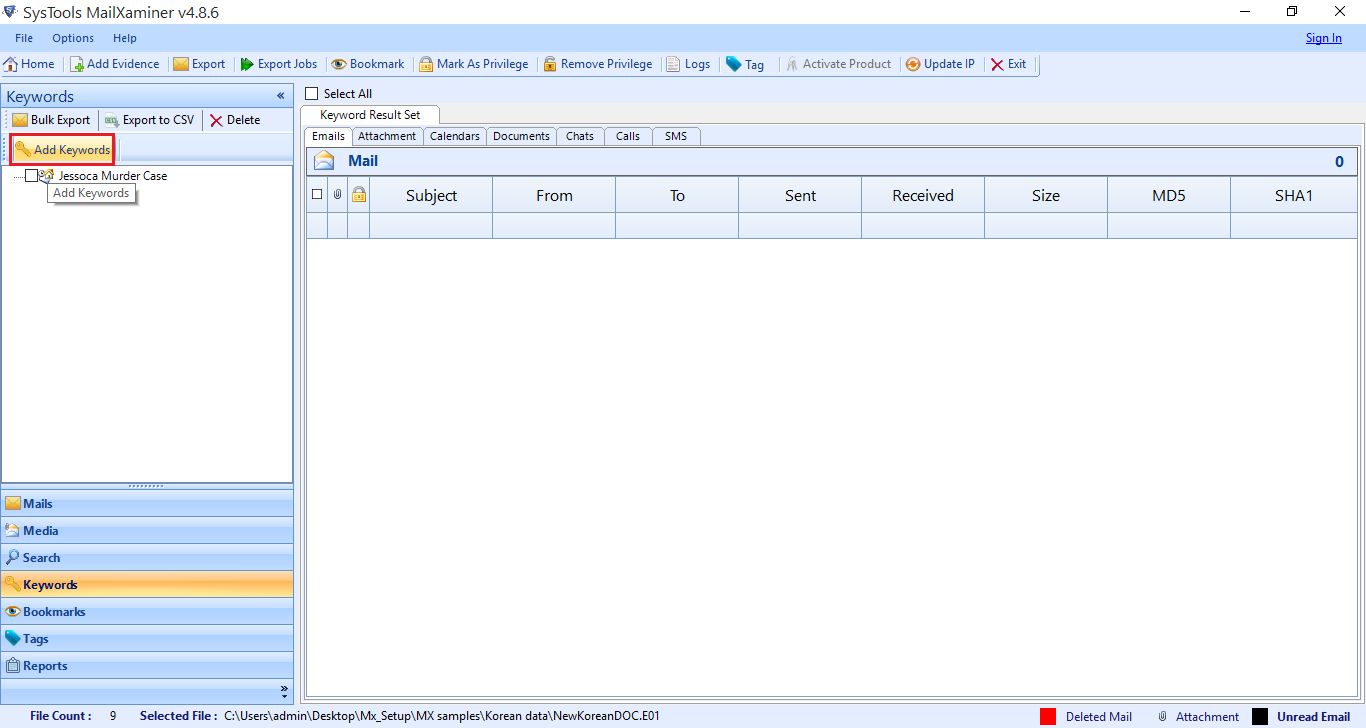Collapse the Keywords panel with double chevron

tap(281, 96)
